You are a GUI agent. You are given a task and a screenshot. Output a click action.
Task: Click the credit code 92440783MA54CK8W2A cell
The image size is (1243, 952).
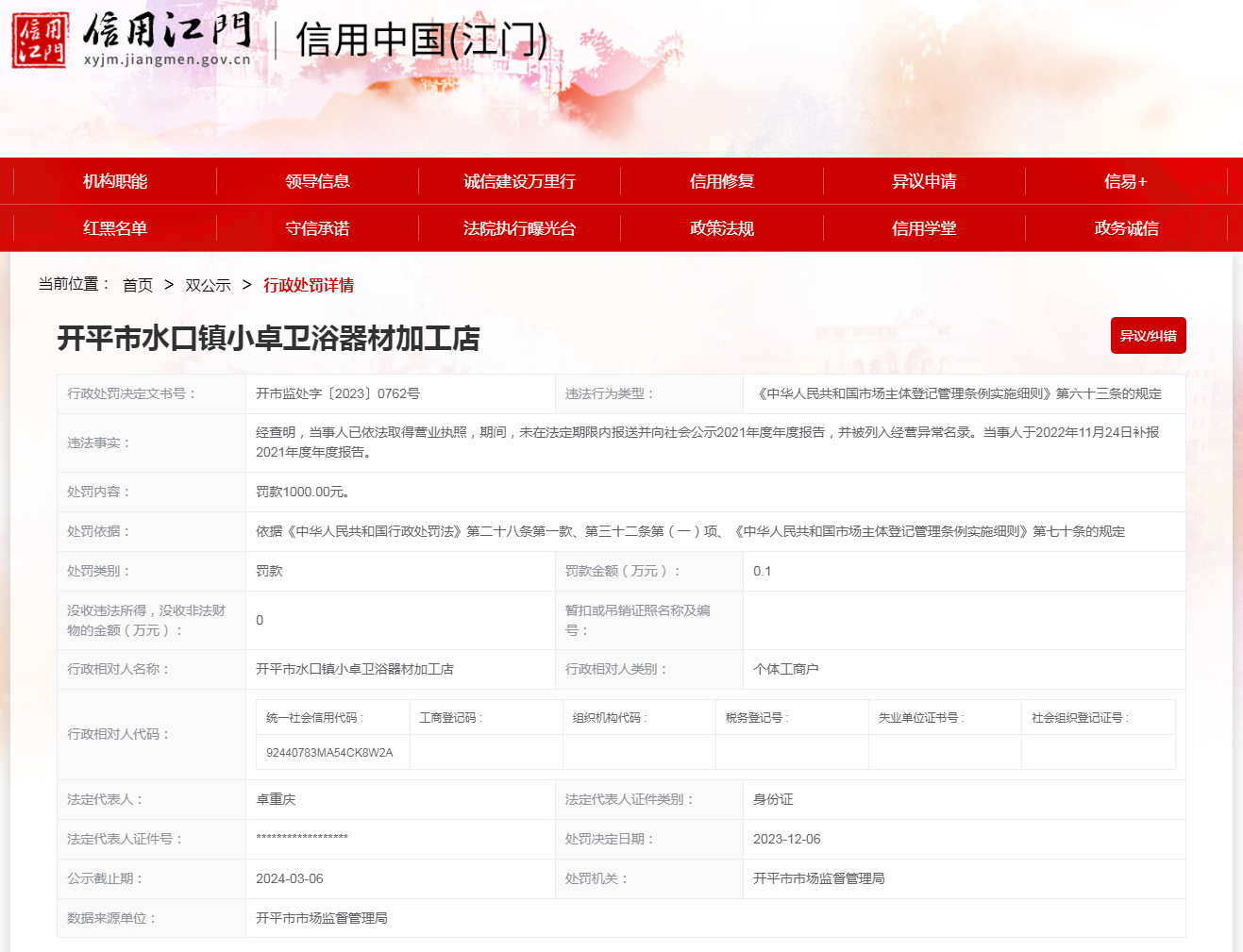click(x=329, y=753)
